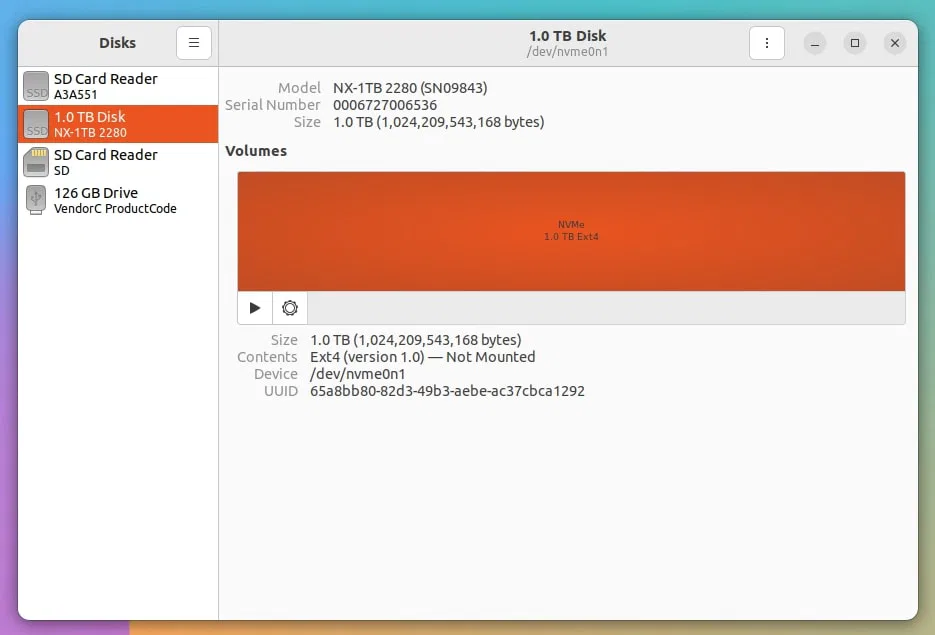Screen dimensions: 935x635
Task: Close the Disks window
Action: tap(895, 43)
